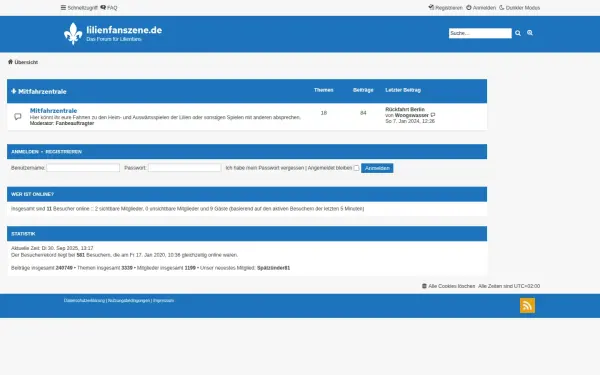Viewport: 600px width, 375px height.
Task: Click the Schnellzugriff hamburger icon
Action: coord(63,7)
